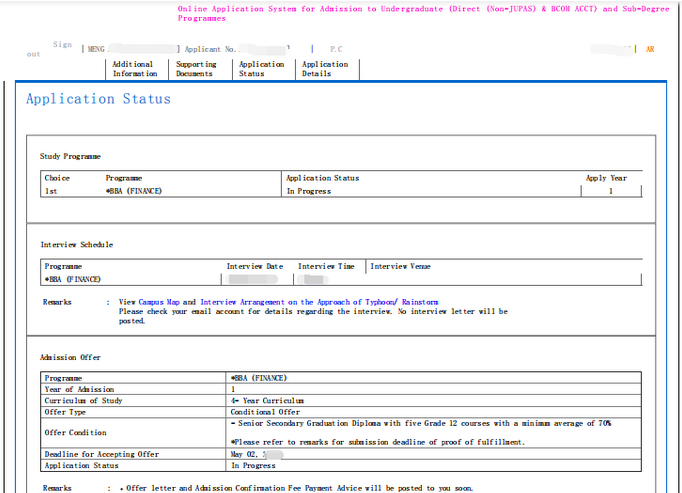The image size is (682, 493).
Task: Open the Additional Information tab
Action: (134, 68)
